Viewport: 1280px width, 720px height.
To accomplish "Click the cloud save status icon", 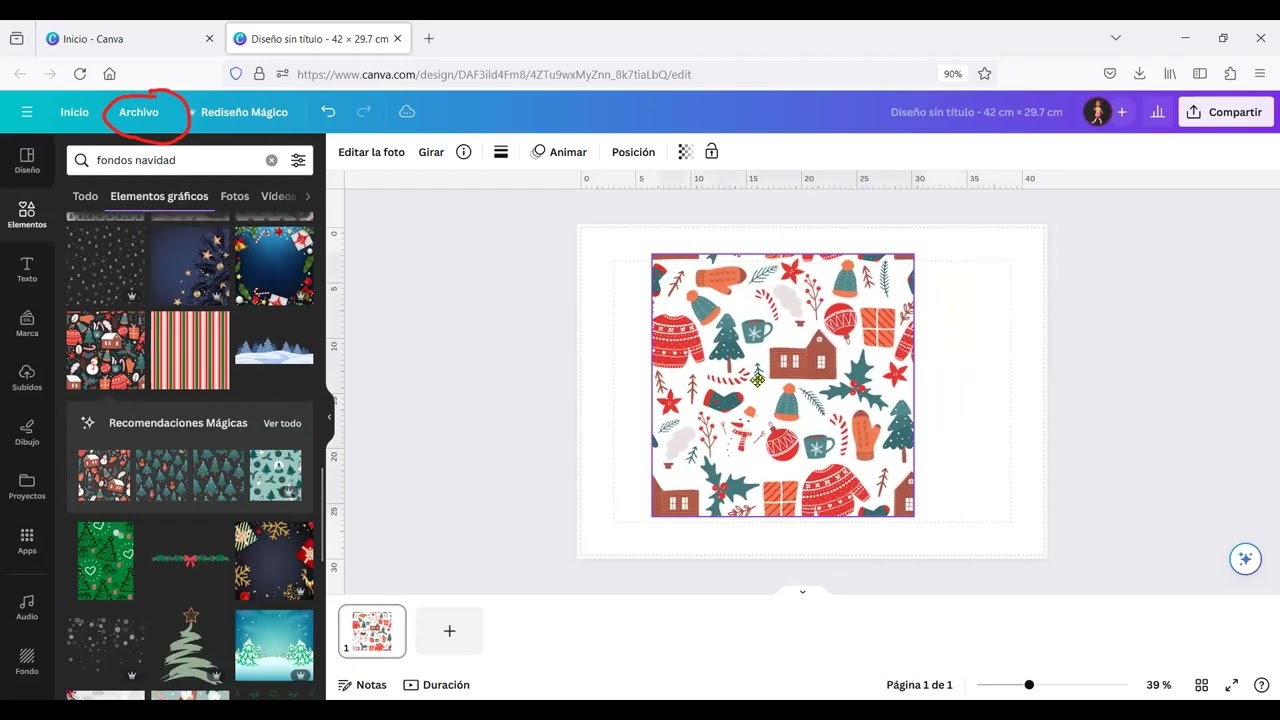I will [x=407, y=112].
